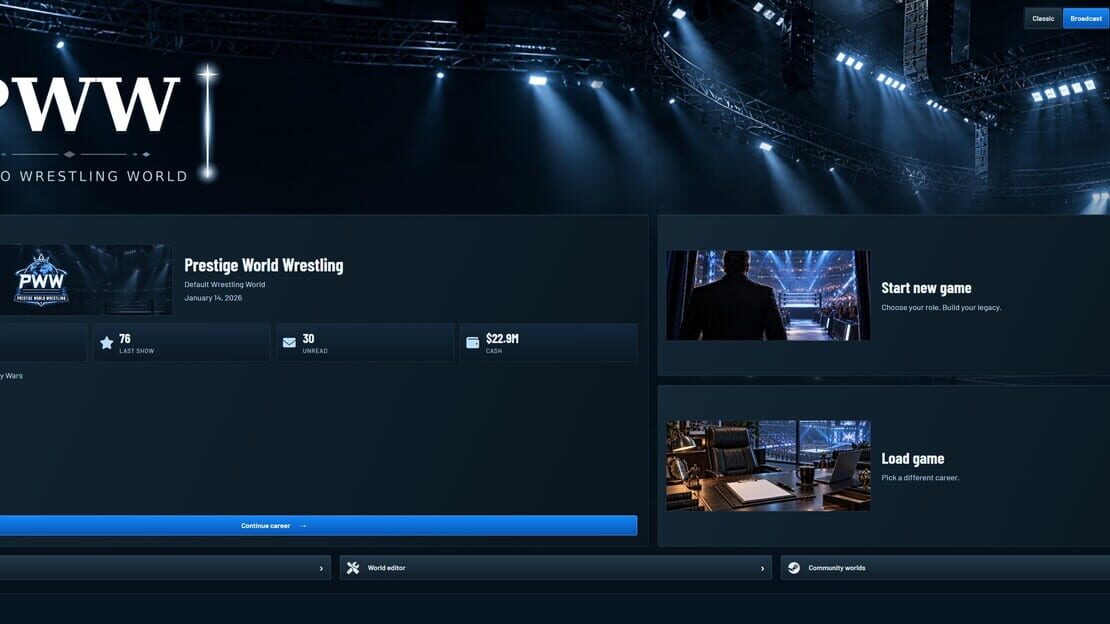
Task: Open the Community worlds button
Action: pos(945,568)
